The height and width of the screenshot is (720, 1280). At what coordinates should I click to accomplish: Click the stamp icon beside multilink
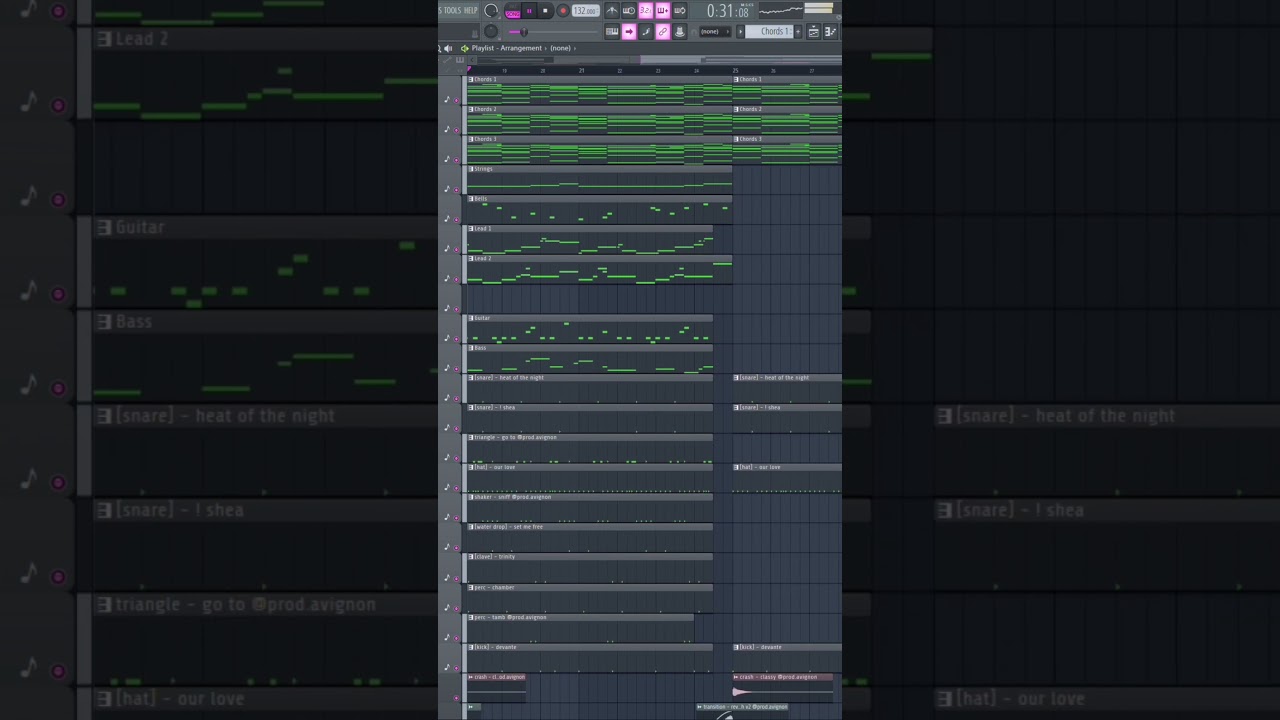coord(679,32)
